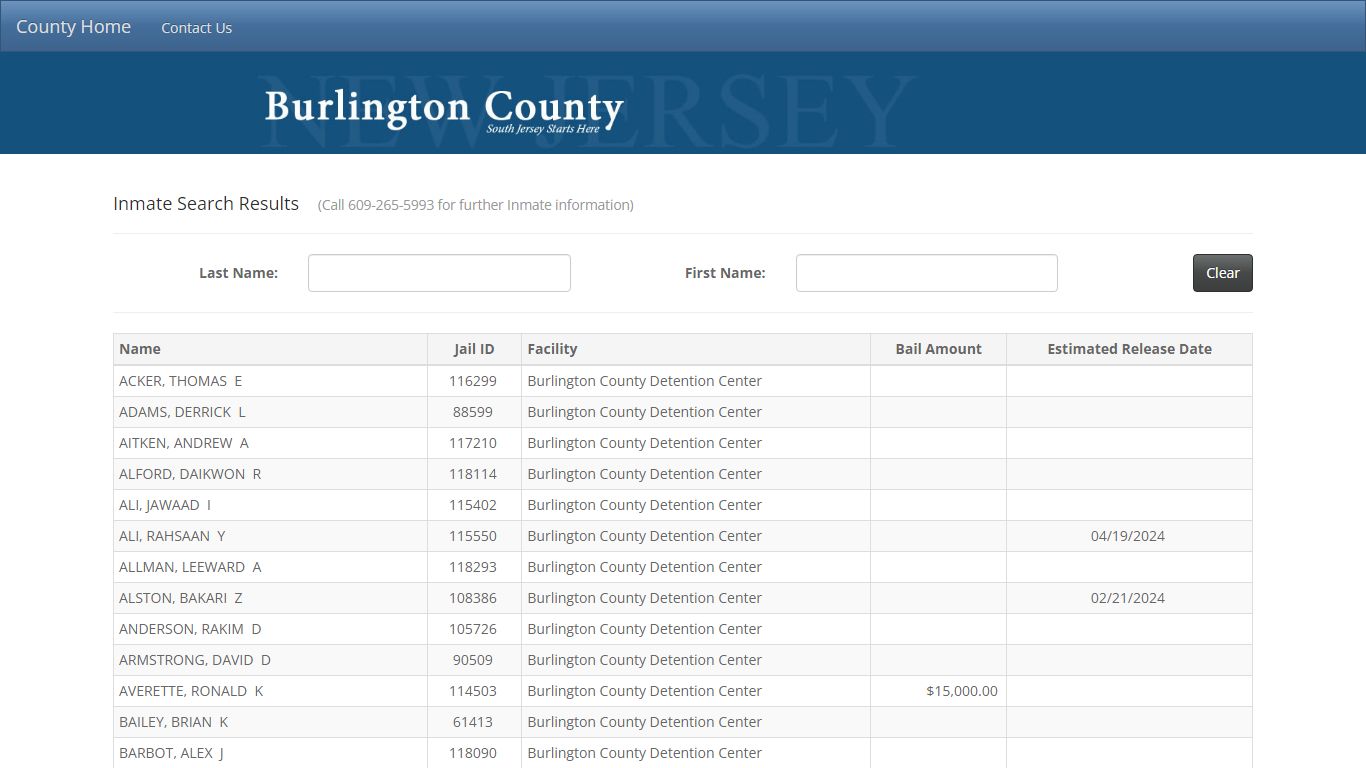Click Jail ID 115402

tap(473, 505)
